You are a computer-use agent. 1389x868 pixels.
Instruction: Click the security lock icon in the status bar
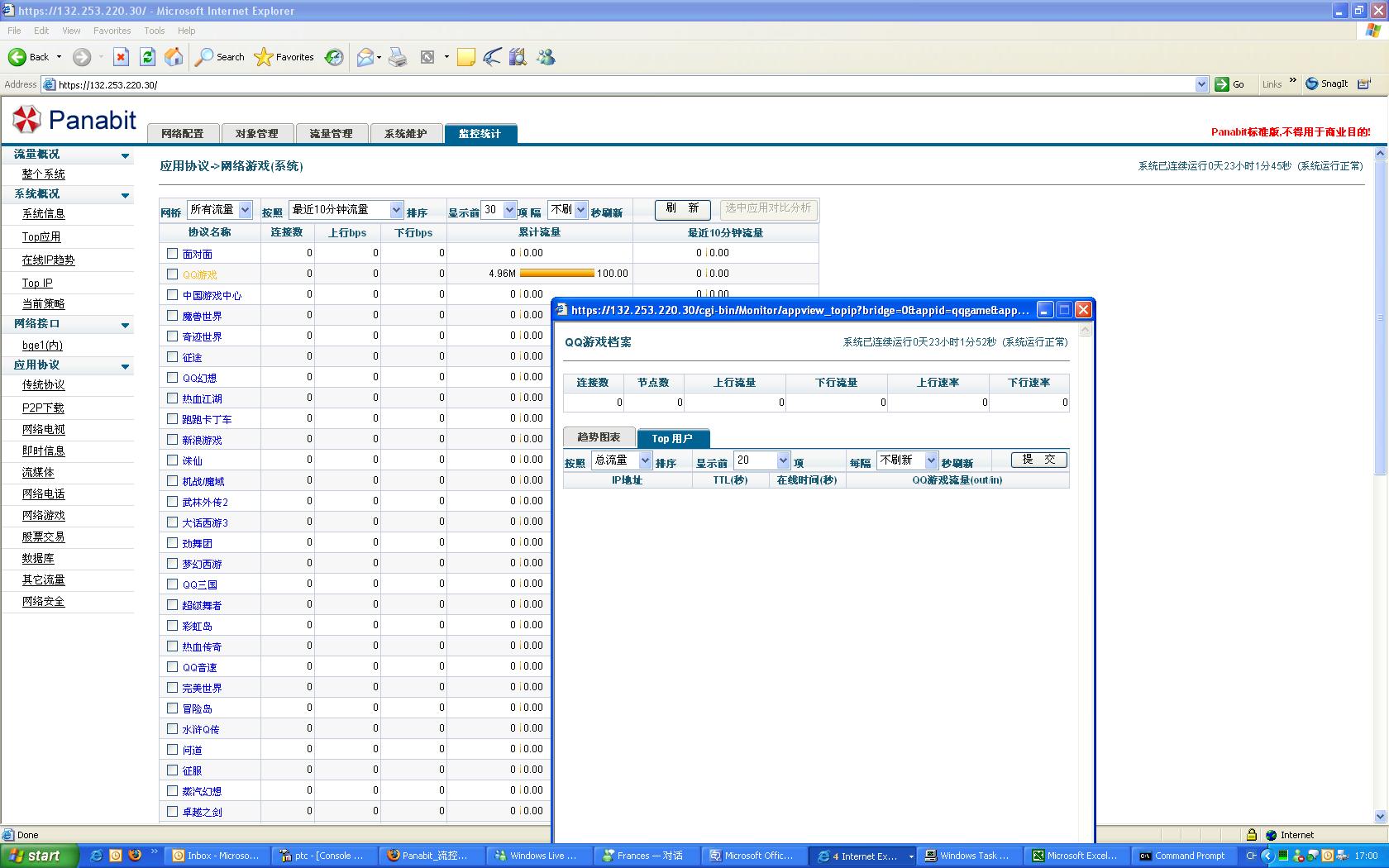(1252, 835)
